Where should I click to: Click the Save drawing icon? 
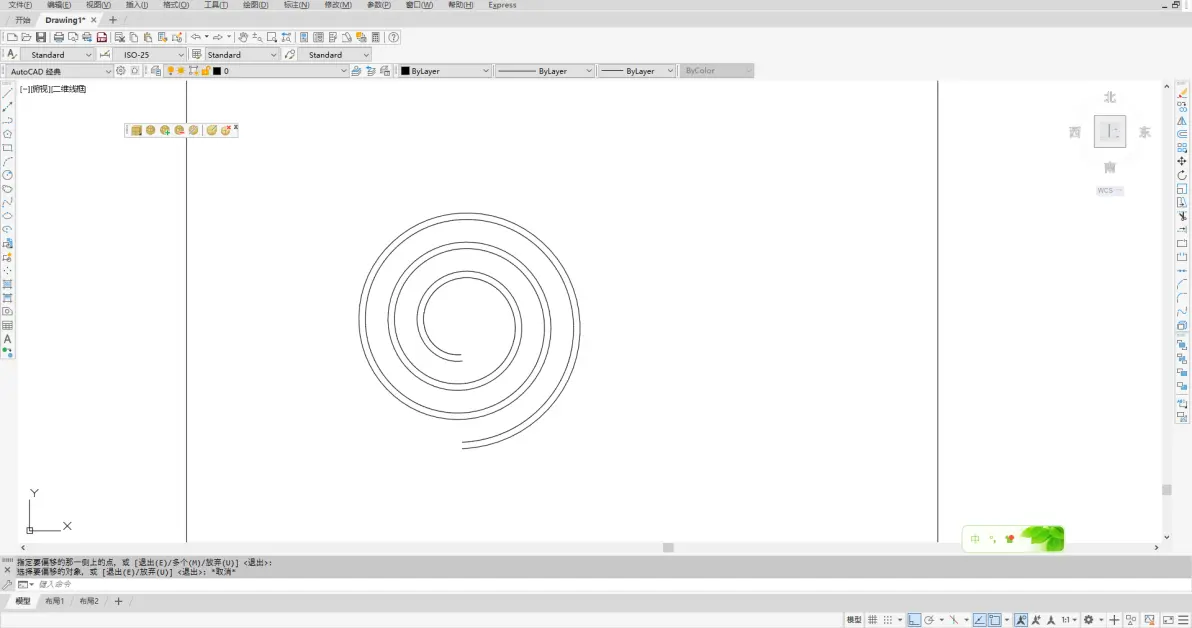[x=40, y=37]
